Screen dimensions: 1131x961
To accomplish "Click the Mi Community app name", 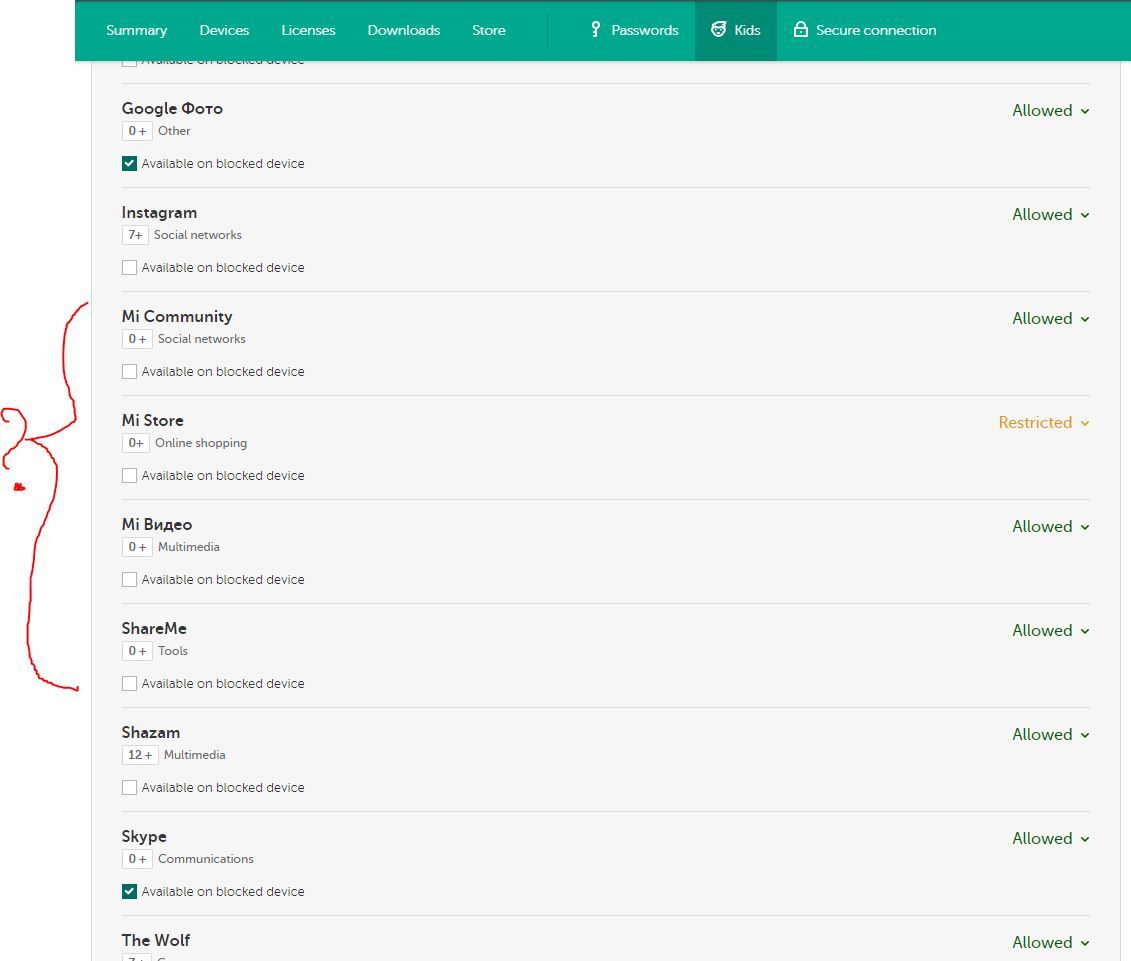I will (177, 317).
